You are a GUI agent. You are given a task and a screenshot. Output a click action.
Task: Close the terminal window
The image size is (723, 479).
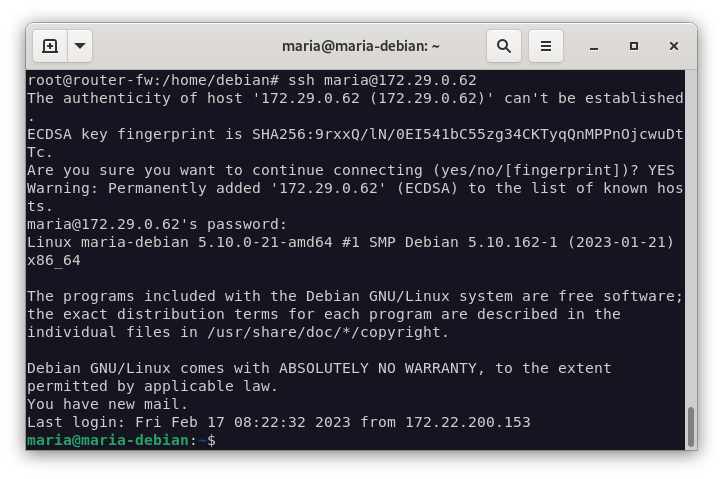click(x=674, y=46)
